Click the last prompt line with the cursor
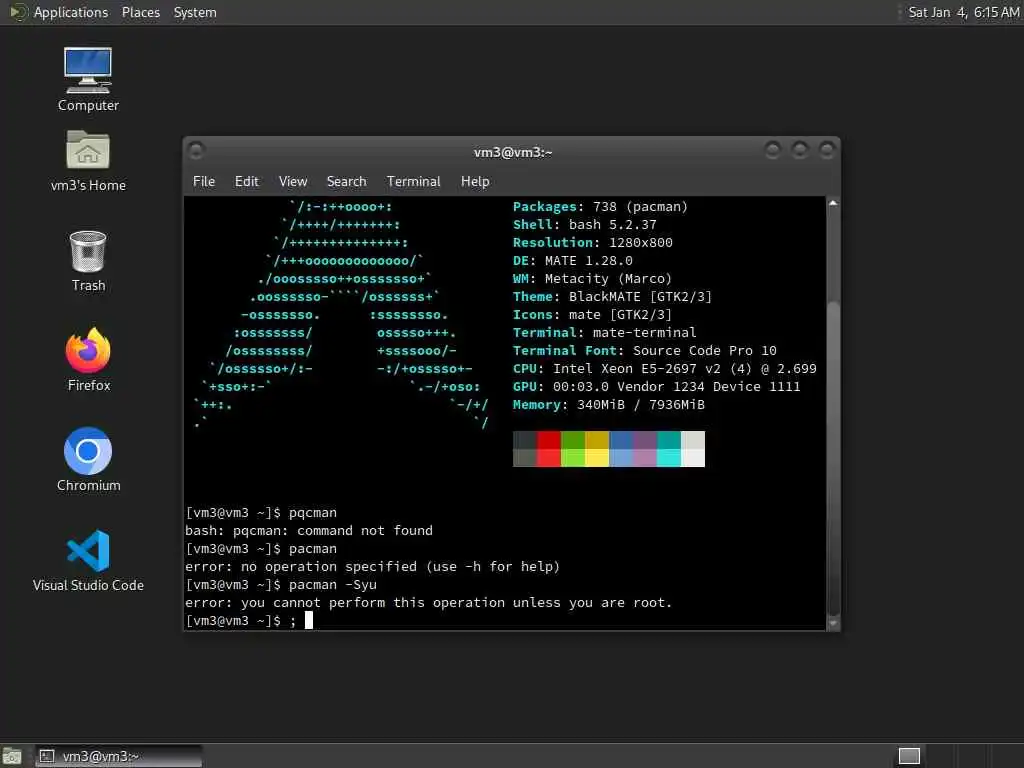Image resolution: width=1024 pixels, height=768 pixels. [249, 620]
